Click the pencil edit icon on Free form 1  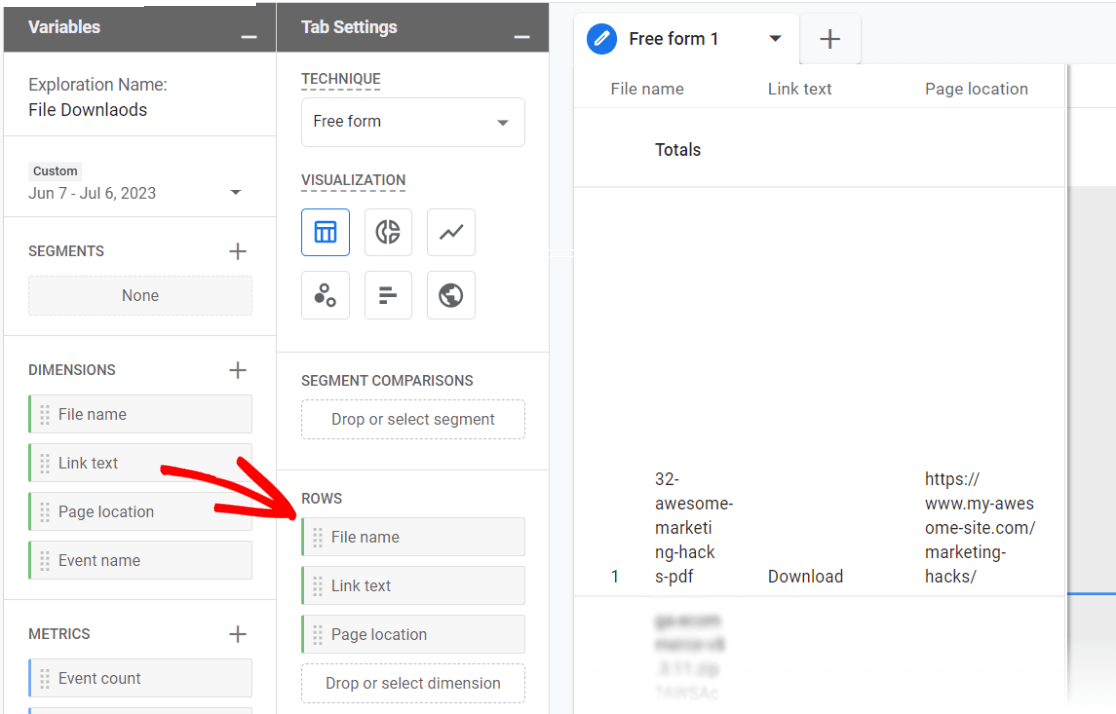click(599, 39)
